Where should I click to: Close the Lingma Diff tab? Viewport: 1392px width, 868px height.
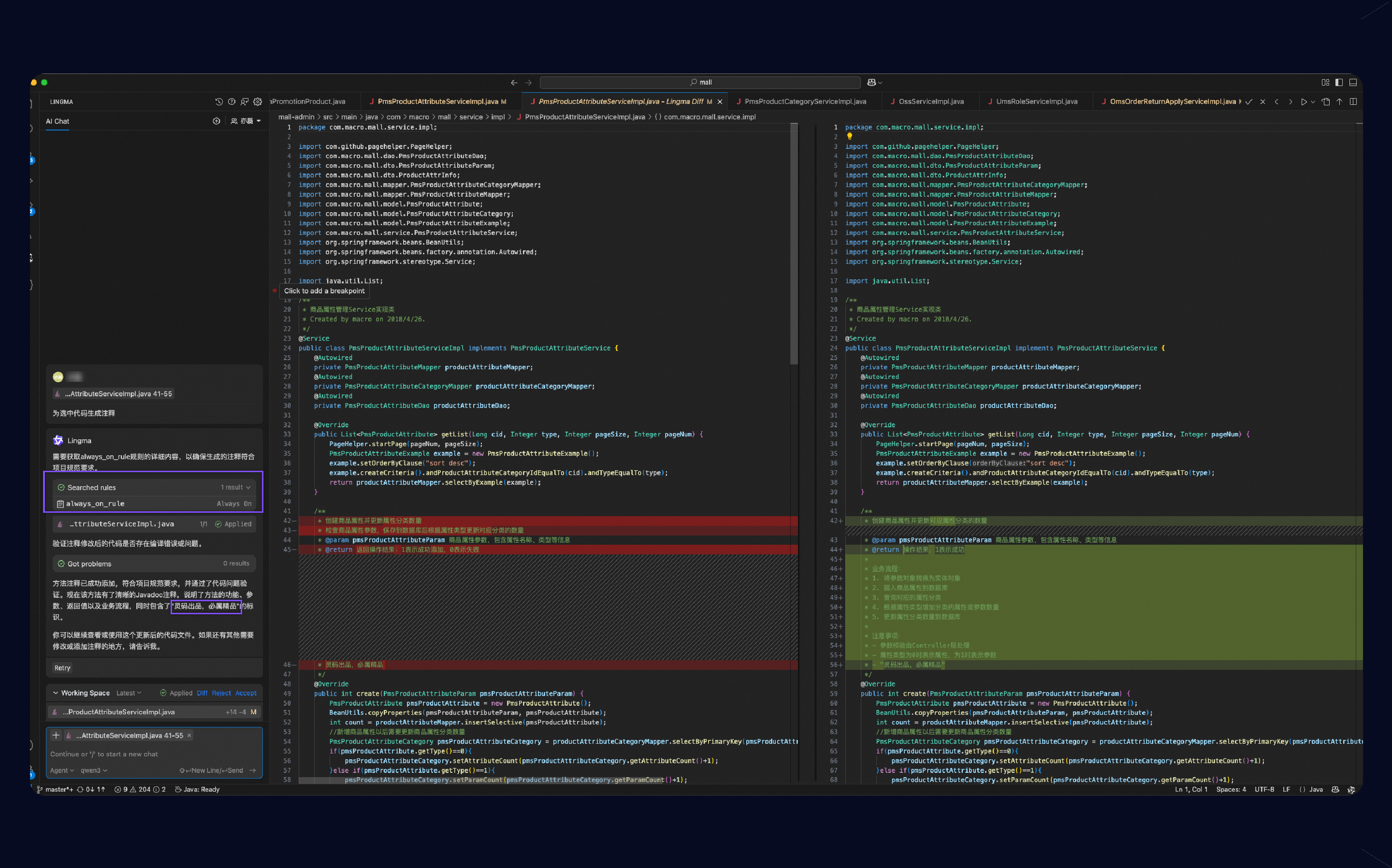point(720,101)
